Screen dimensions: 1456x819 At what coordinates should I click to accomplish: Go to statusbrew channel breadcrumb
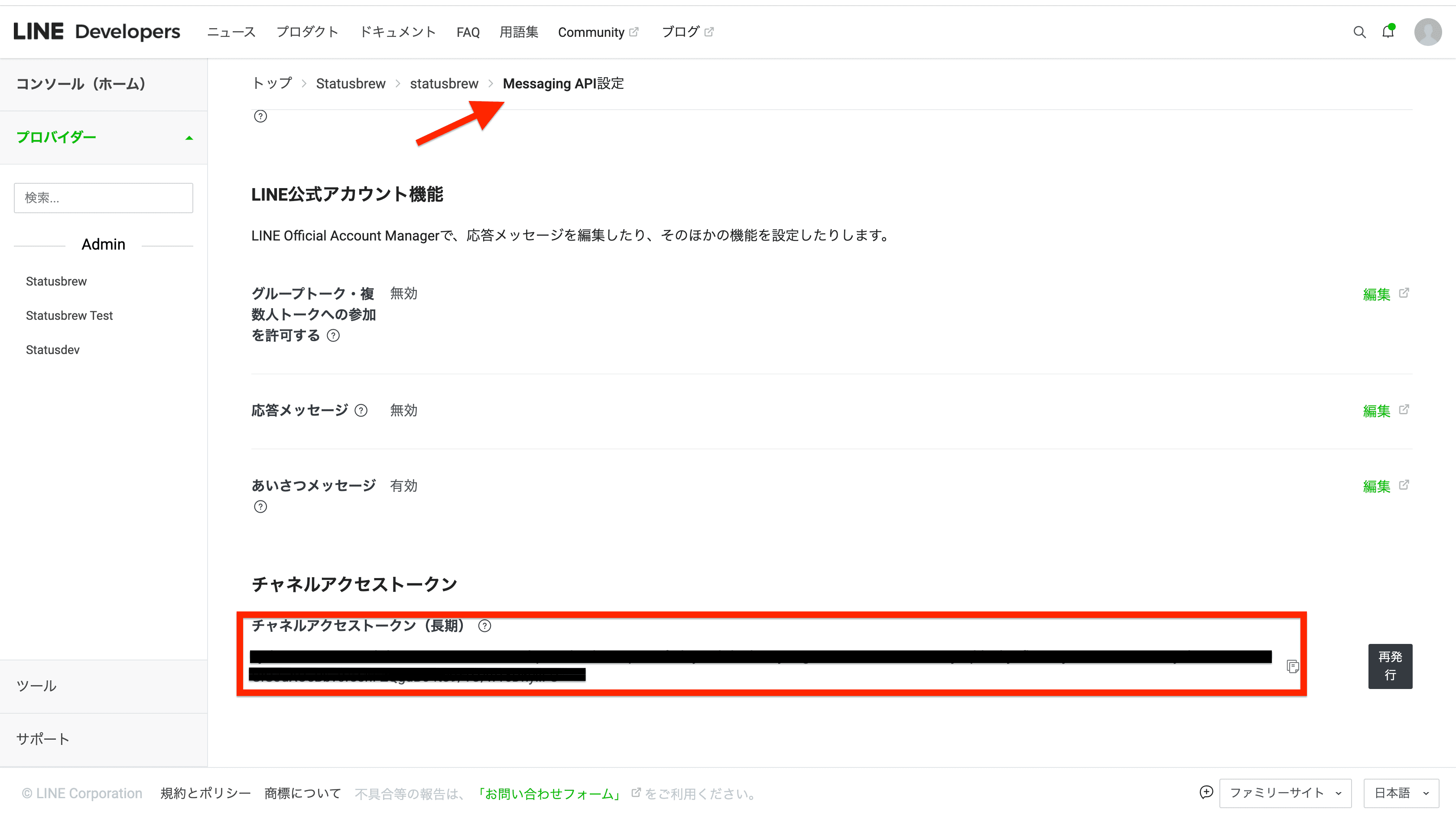coord(444,84)
